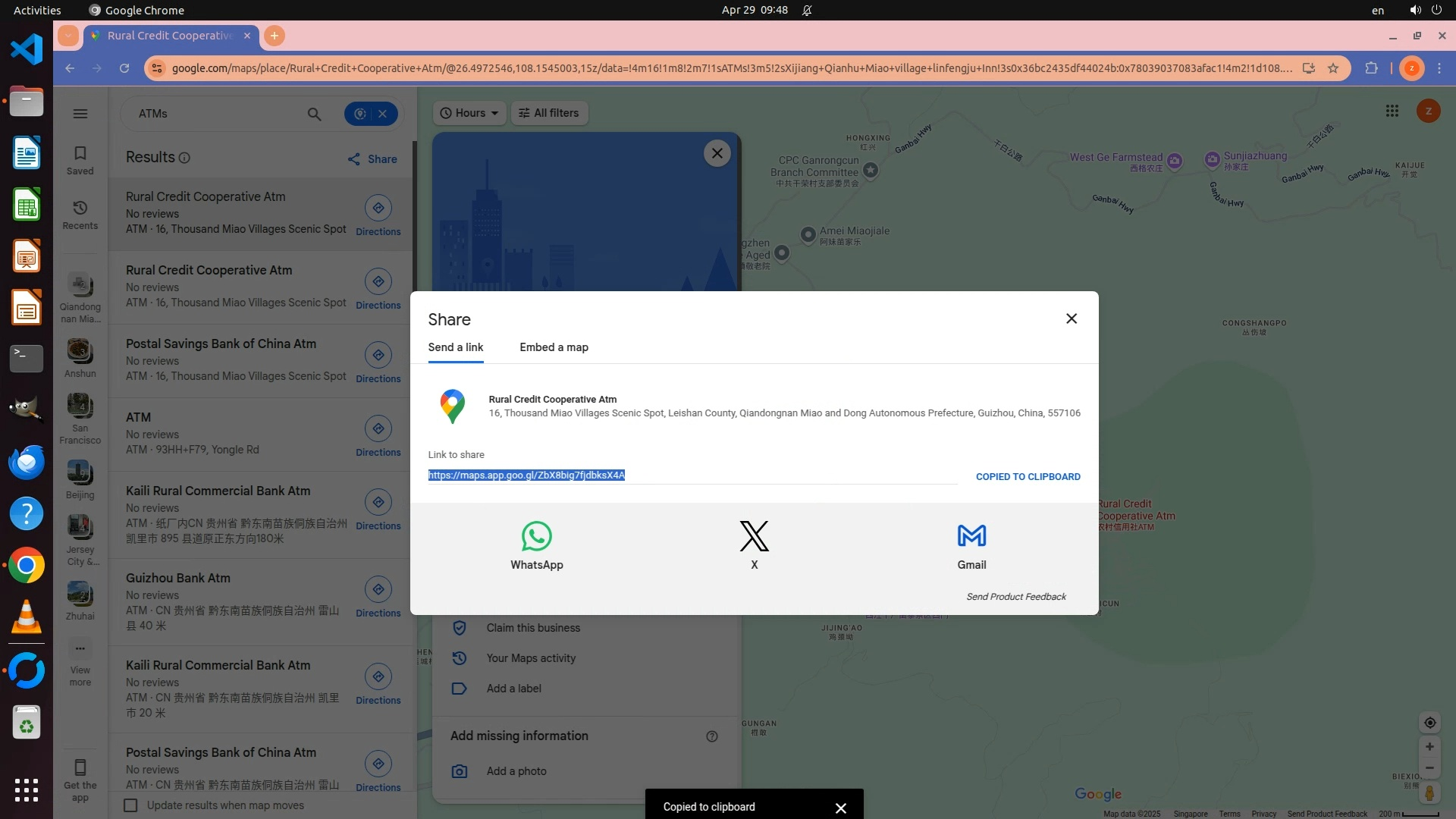Open the Maps hamburger menu
This screenshot has height=819, width=1456.
pyautogui.click(x=80, y=114)
